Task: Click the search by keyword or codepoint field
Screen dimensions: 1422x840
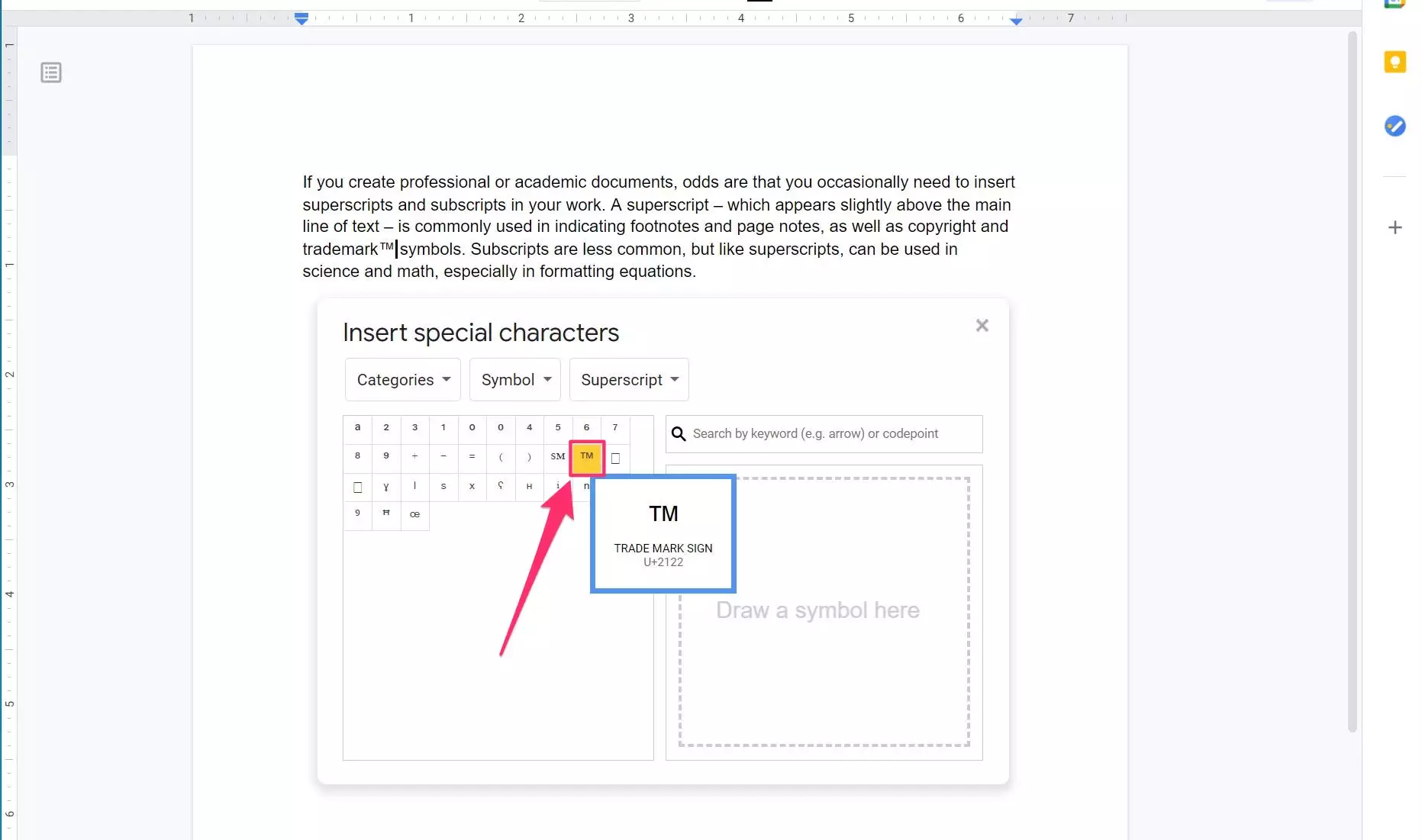Action: (824, 434)
